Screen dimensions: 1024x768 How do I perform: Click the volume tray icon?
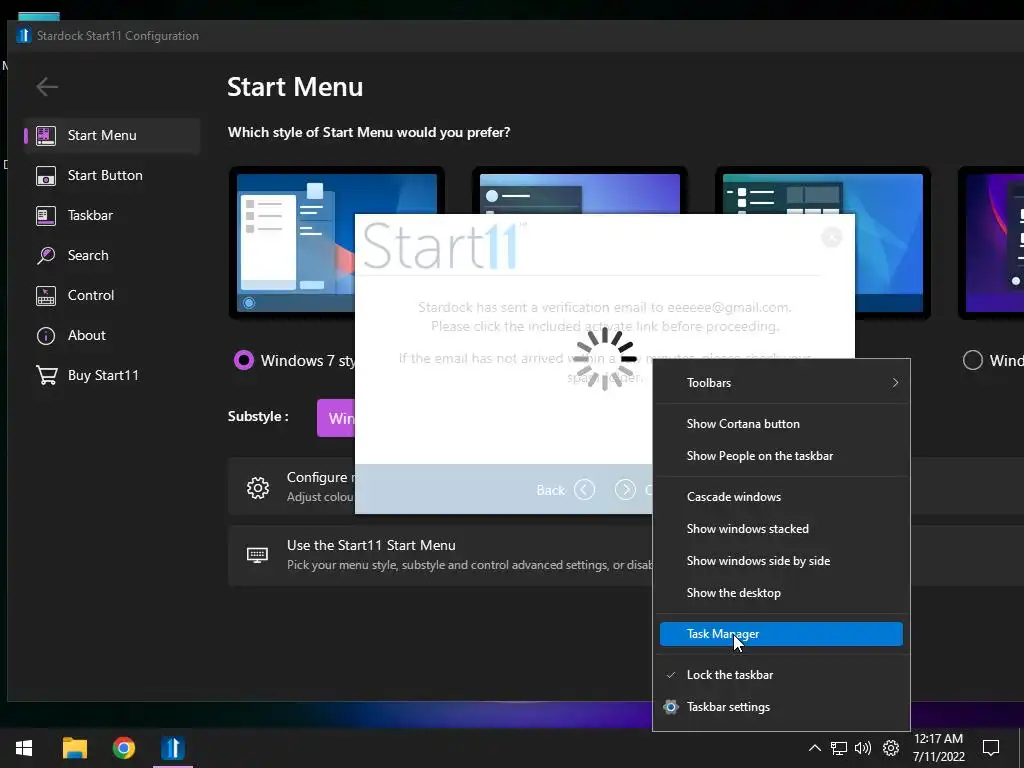pos(863,748)
